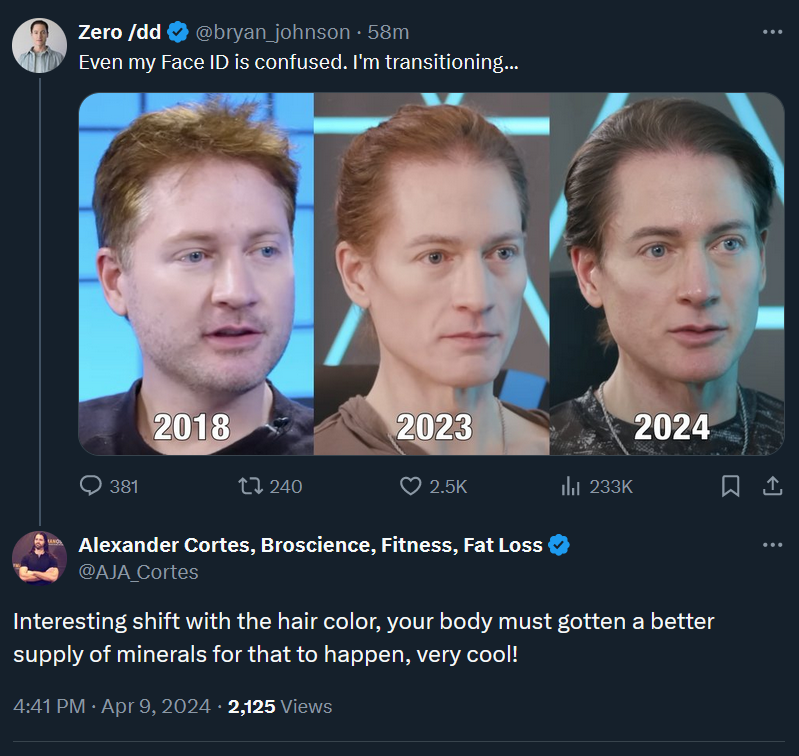The width and height of the screenshot is (799, 756).
Task: Open the more options menu on Zero /dd's tweet
Action: coord(773,32)
